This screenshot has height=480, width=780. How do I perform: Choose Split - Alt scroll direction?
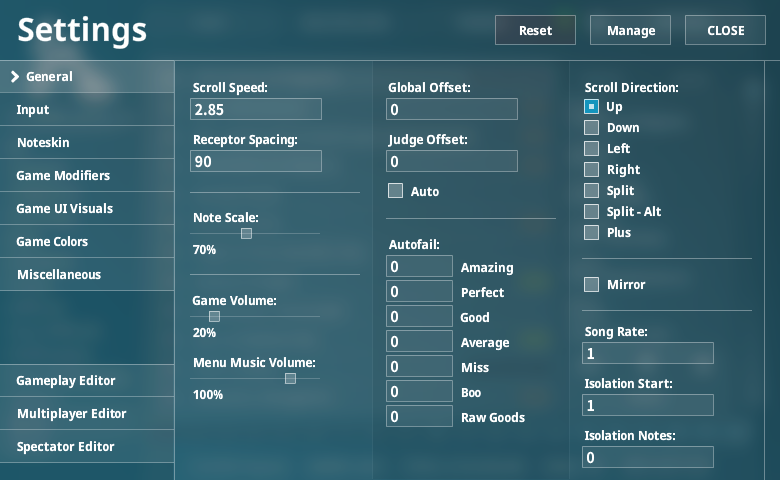pos(592,211)
